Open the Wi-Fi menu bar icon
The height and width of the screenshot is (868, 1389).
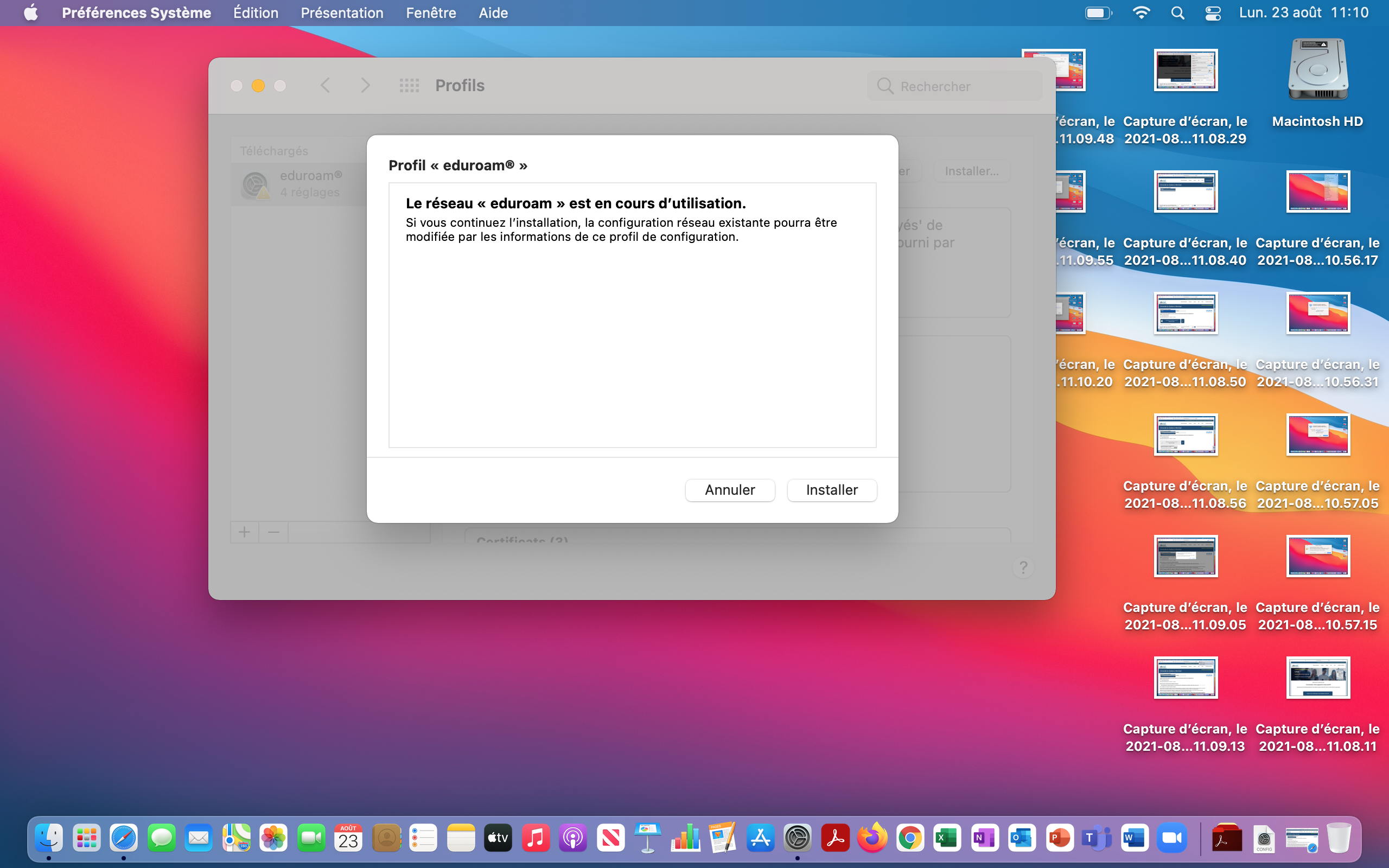(1141, 12)
